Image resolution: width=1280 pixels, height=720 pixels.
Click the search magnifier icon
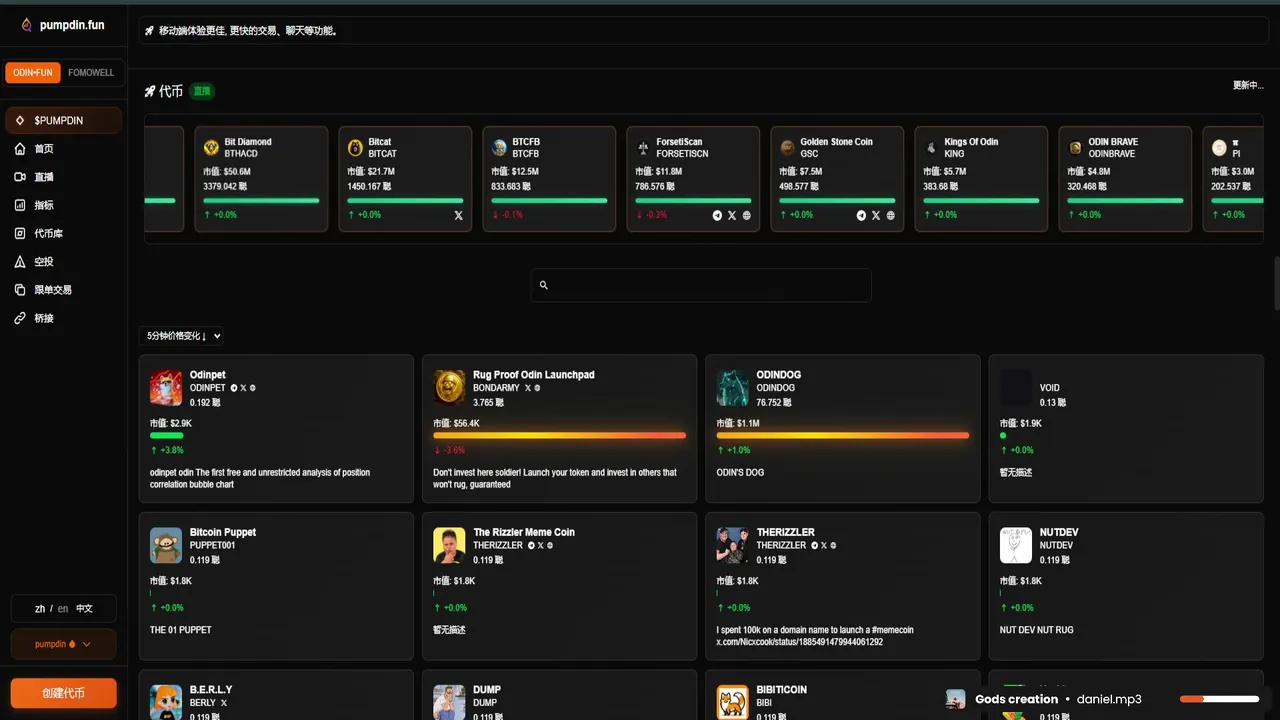point(544,285)
